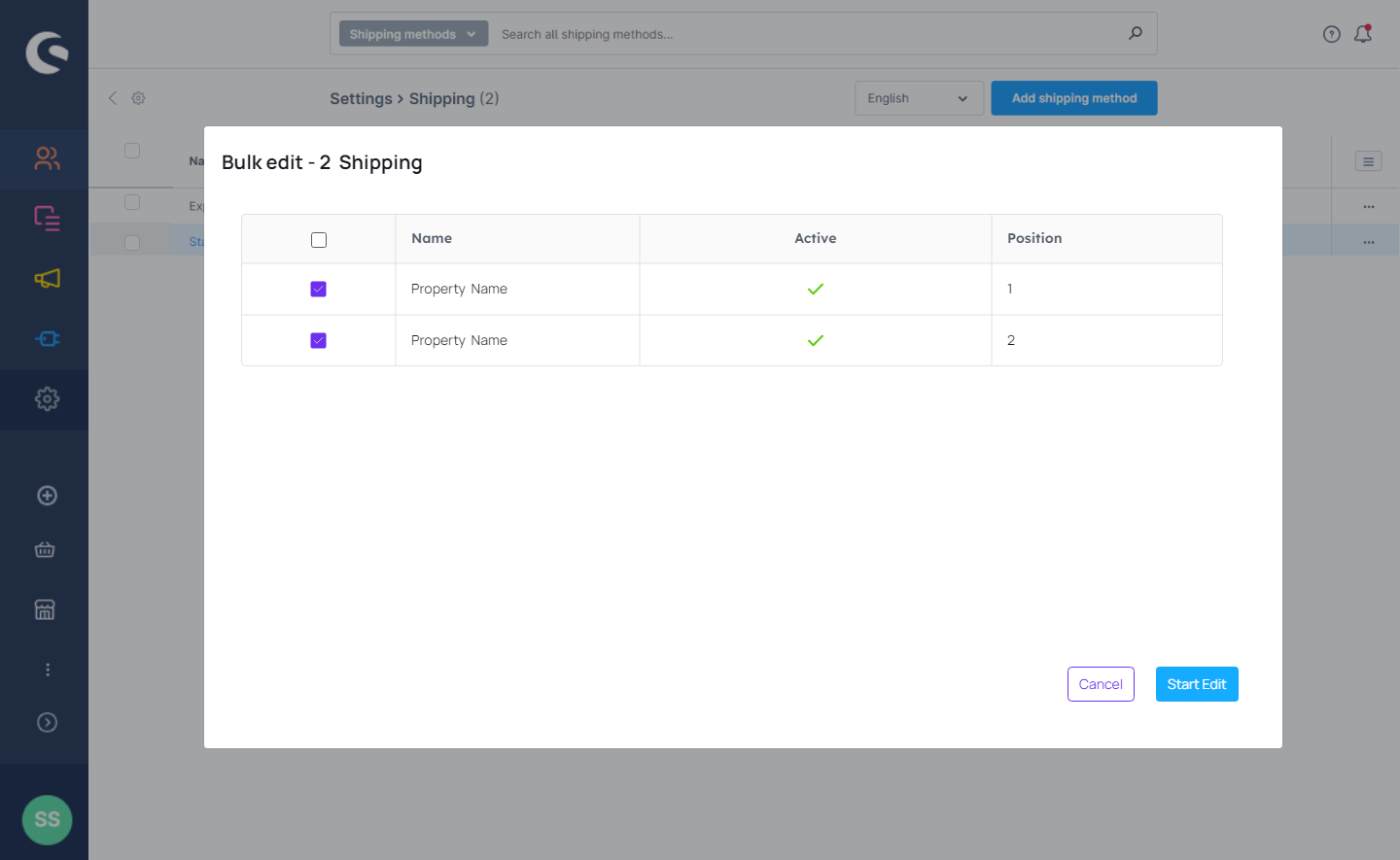The width and height of the screenshot is (1400, 860).
Task: Click the search magnifier icon
Action: tap(1135, 33)
